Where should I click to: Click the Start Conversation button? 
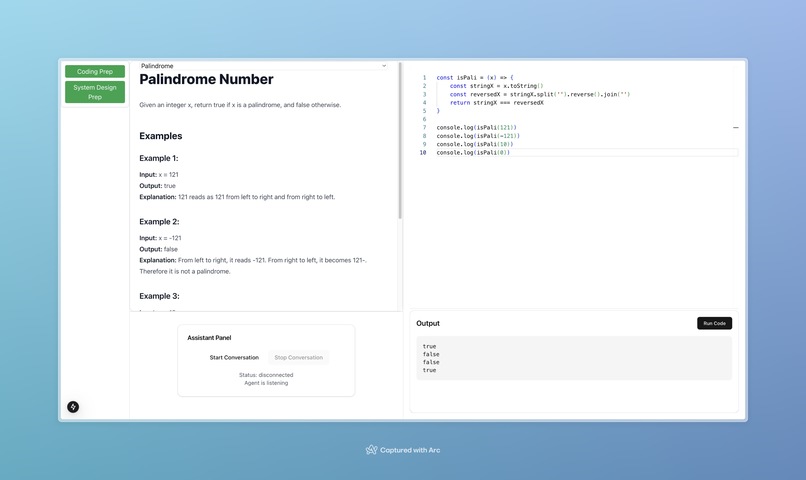pos(234,357)
